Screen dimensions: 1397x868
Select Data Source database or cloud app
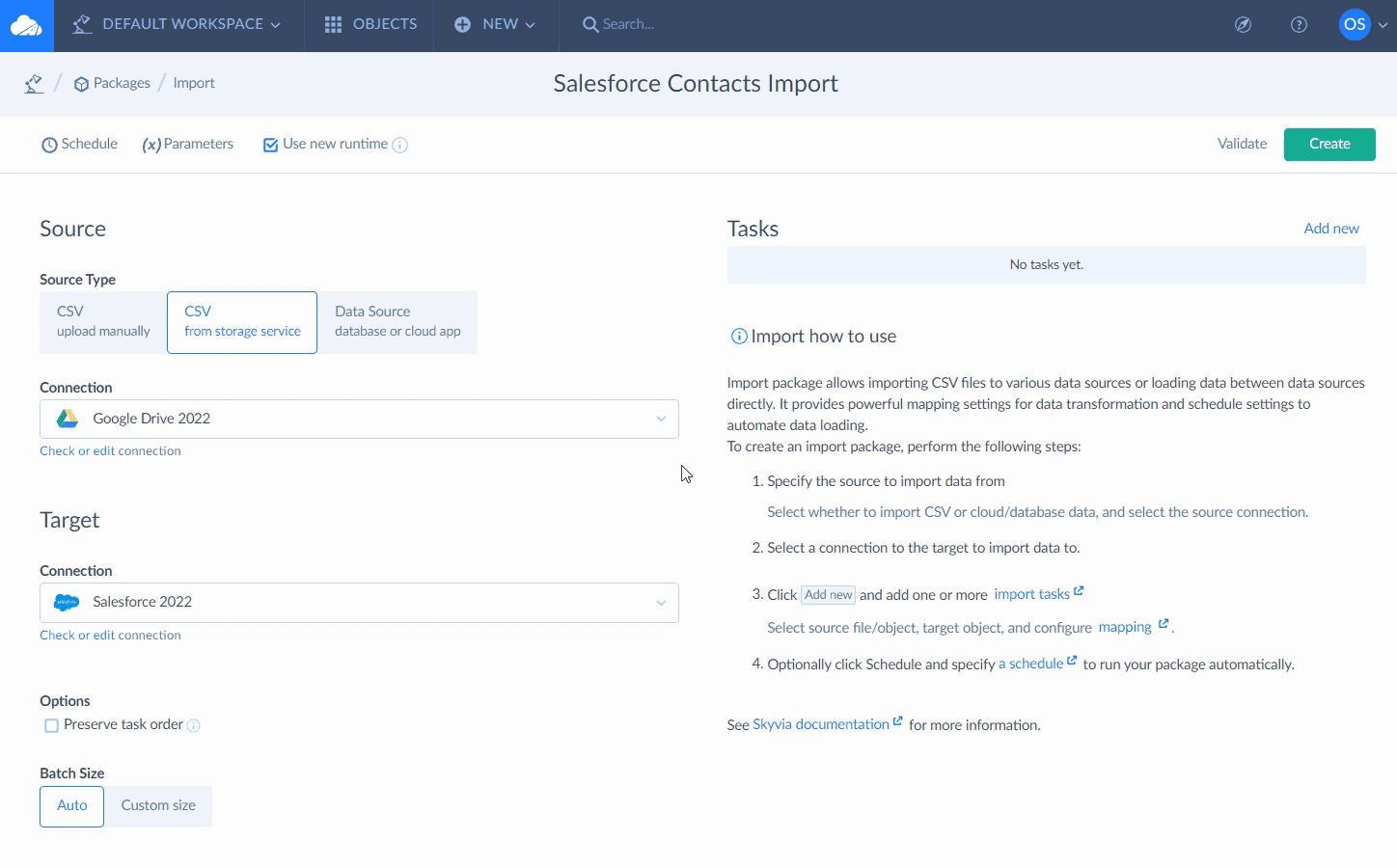tap(397, 322)
